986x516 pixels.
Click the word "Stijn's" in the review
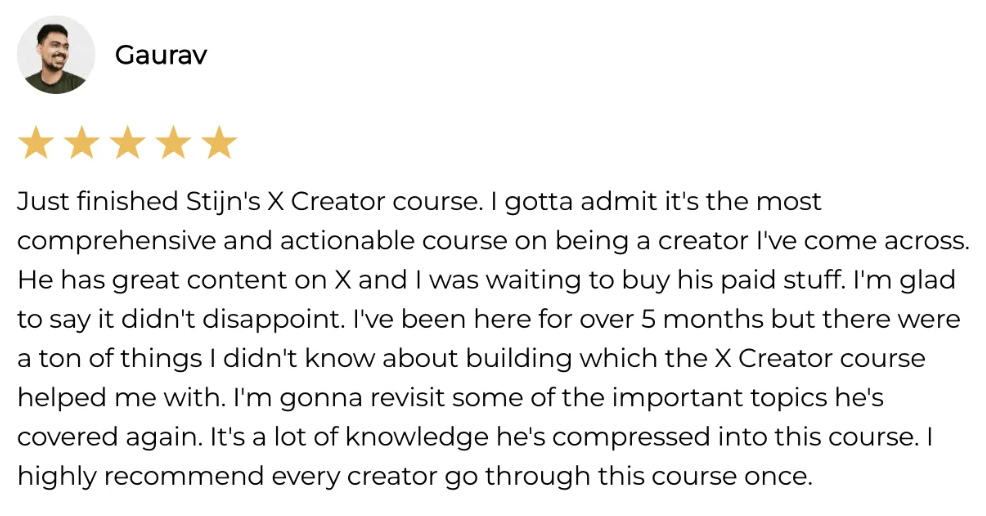coord(223,202)
